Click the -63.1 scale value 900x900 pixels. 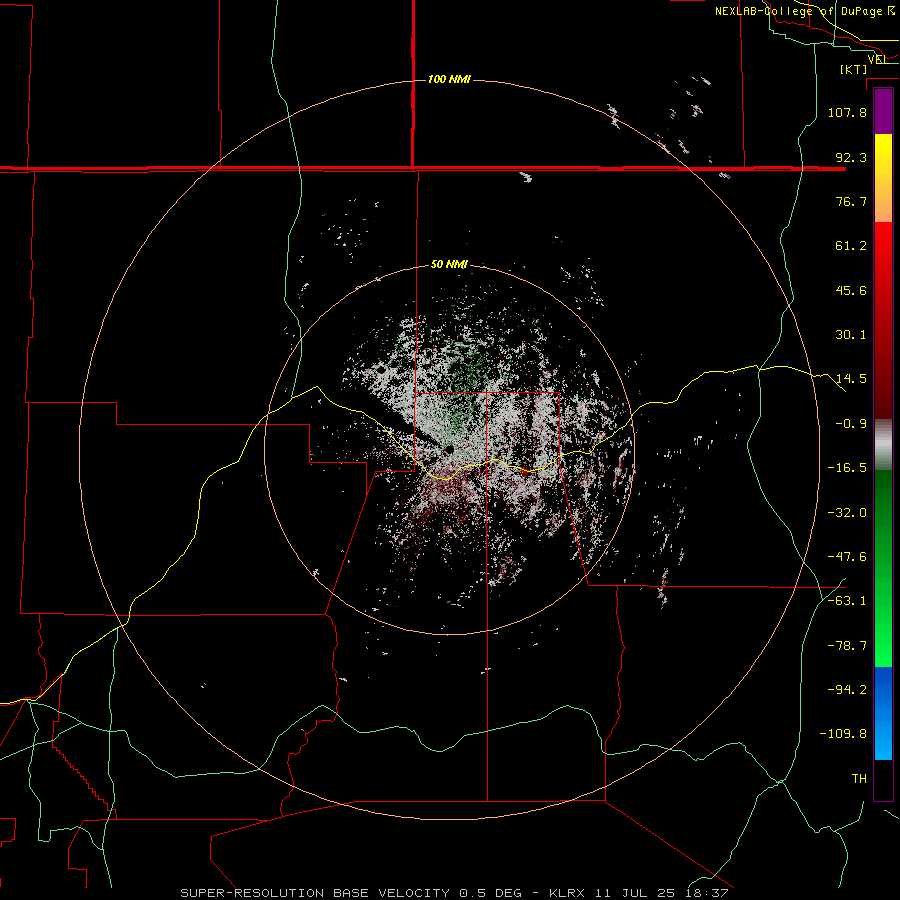[847, 601]
